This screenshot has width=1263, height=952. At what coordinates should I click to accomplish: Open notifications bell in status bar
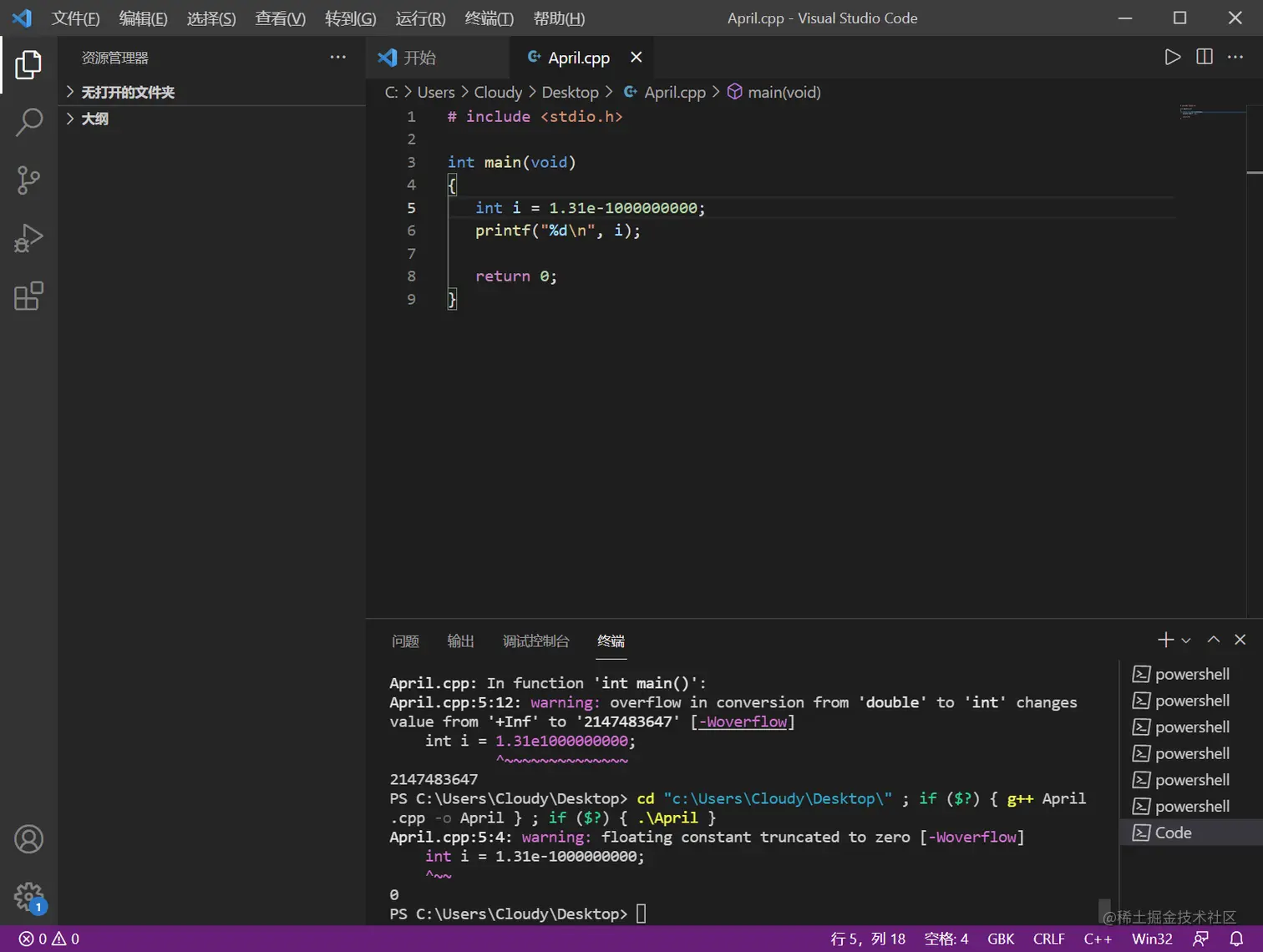(x=1236, y=939)
